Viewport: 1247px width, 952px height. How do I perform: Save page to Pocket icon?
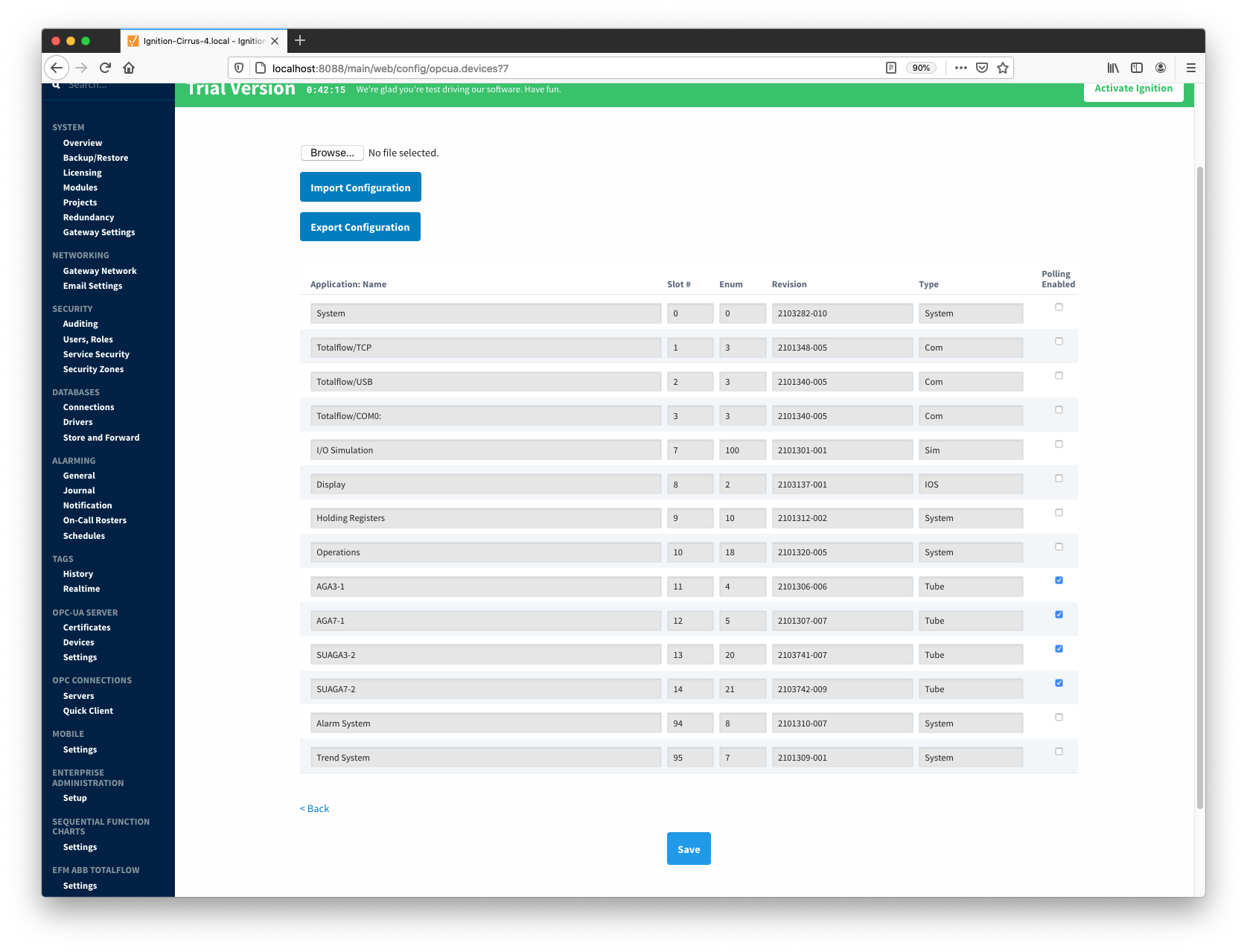pyautogui.click(x=982, y=68)
